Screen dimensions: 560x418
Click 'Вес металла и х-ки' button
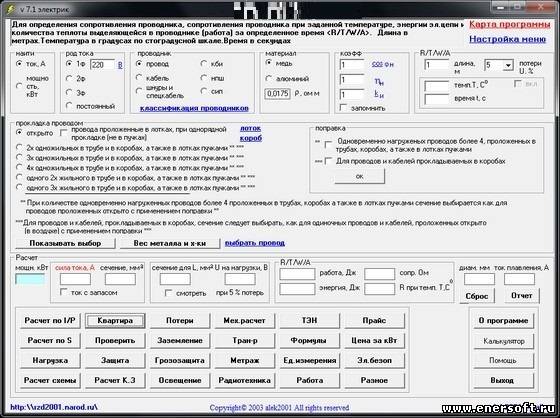(x=170, y=243)
